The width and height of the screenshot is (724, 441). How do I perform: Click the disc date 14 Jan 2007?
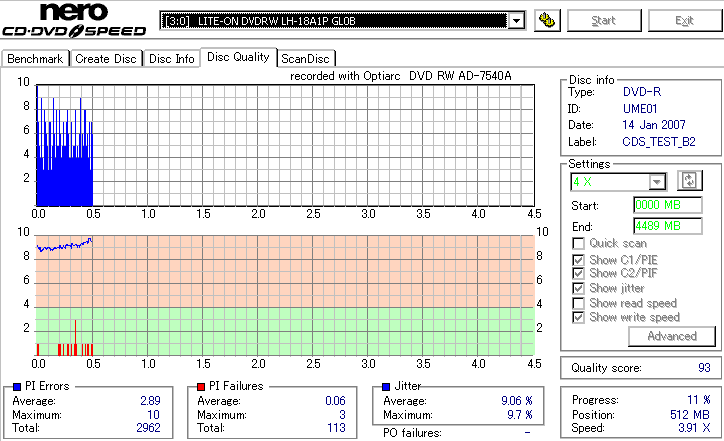tap(654, 125)
